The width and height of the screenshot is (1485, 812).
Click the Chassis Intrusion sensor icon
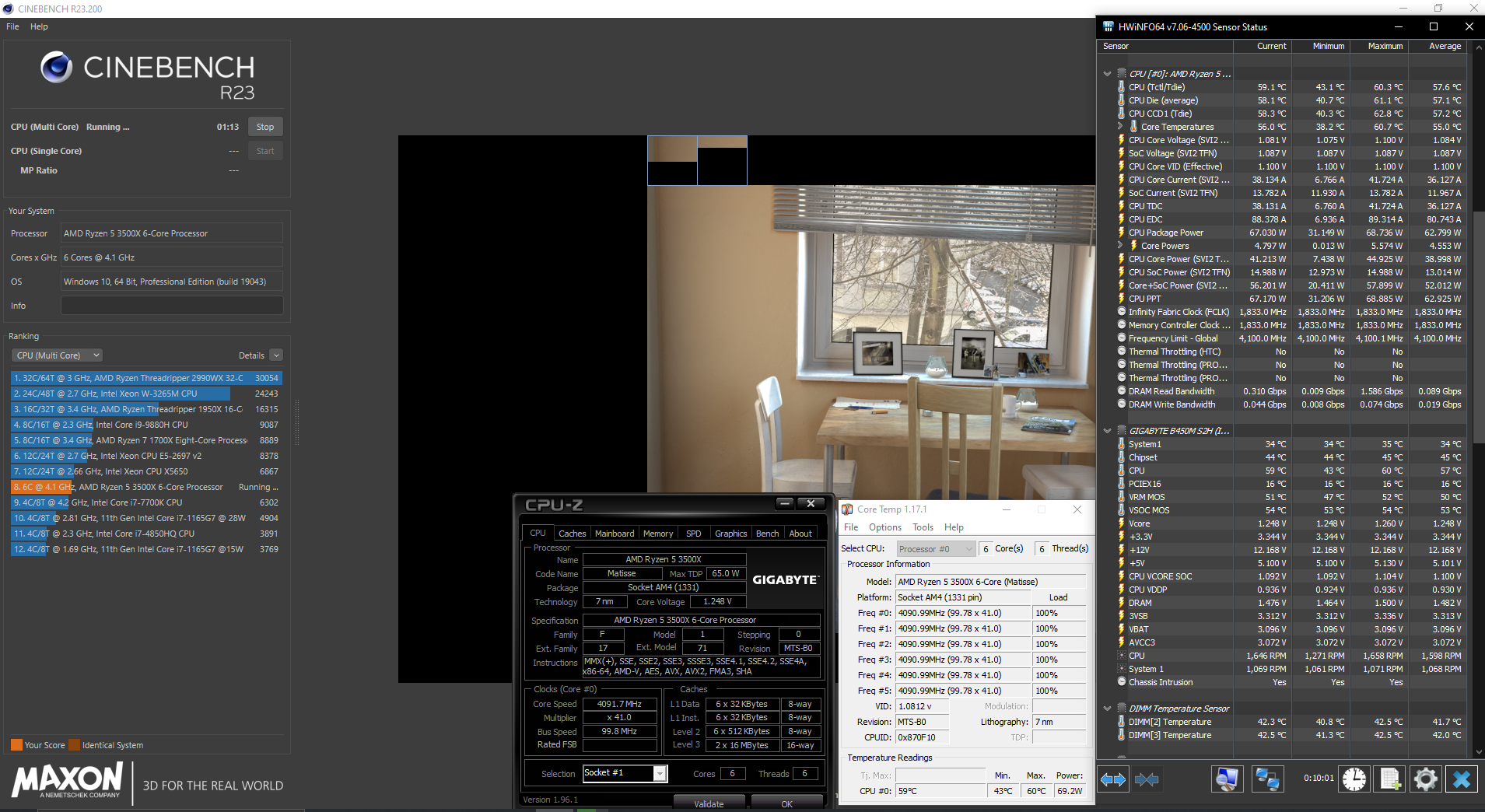tap(1122, 682)
